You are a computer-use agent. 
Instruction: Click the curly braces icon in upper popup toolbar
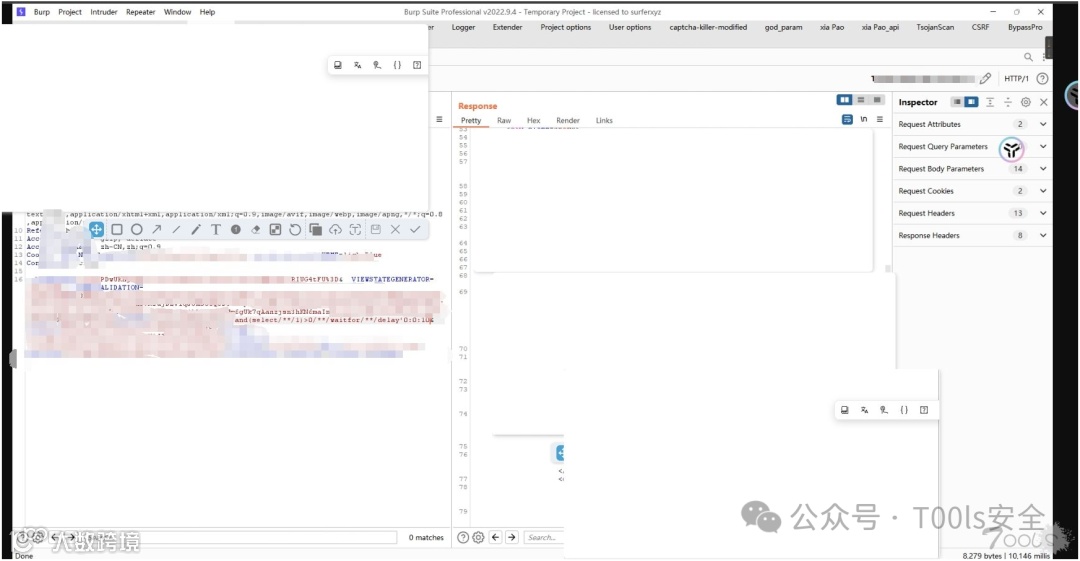pos(397,65)
